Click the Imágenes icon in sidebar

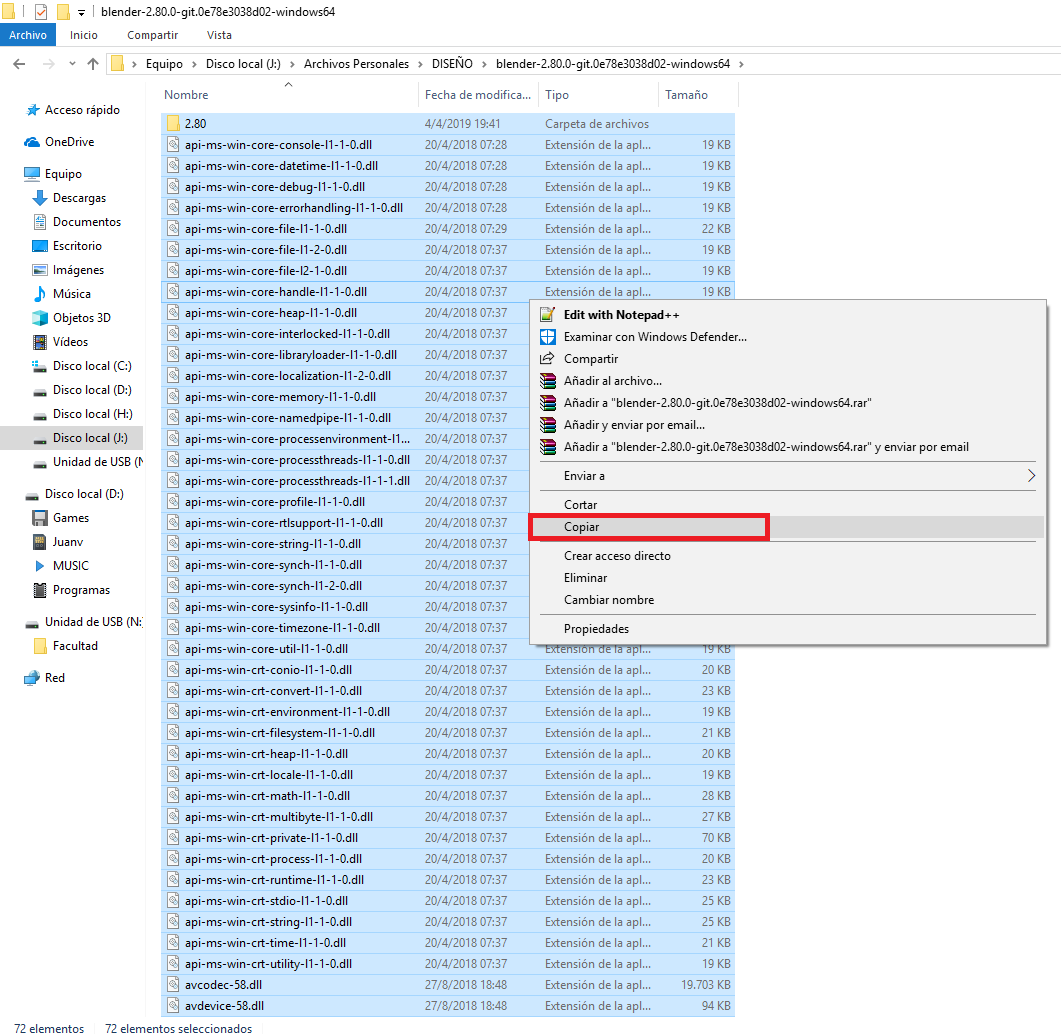tap(40, 270)
